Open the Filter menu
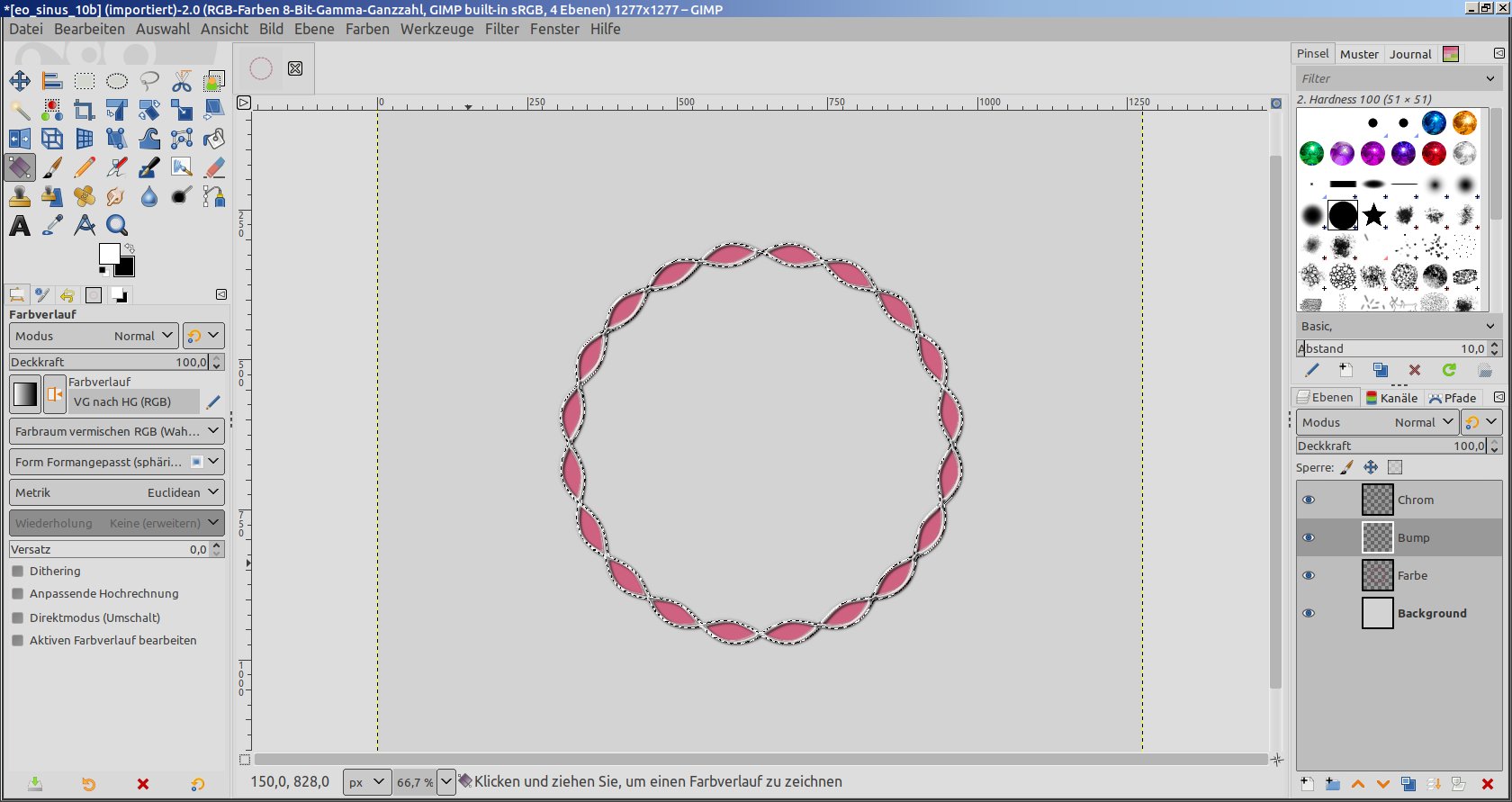This screenshot has width=1512, height=802. click(501, 29)
